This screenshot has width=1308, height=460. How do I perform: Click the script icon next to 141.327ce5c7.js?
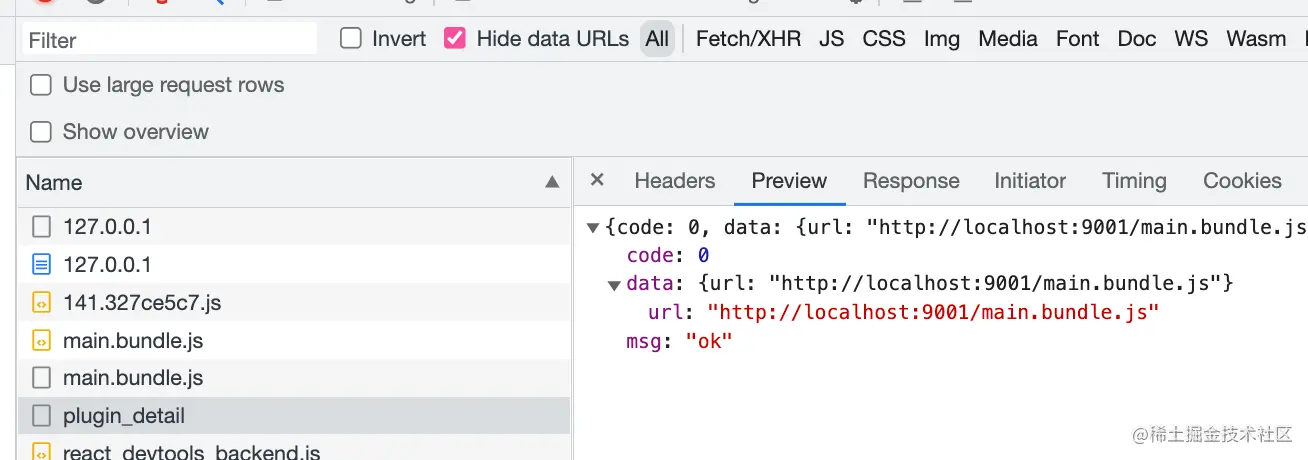pyautogui.click(x=41, y=303)
